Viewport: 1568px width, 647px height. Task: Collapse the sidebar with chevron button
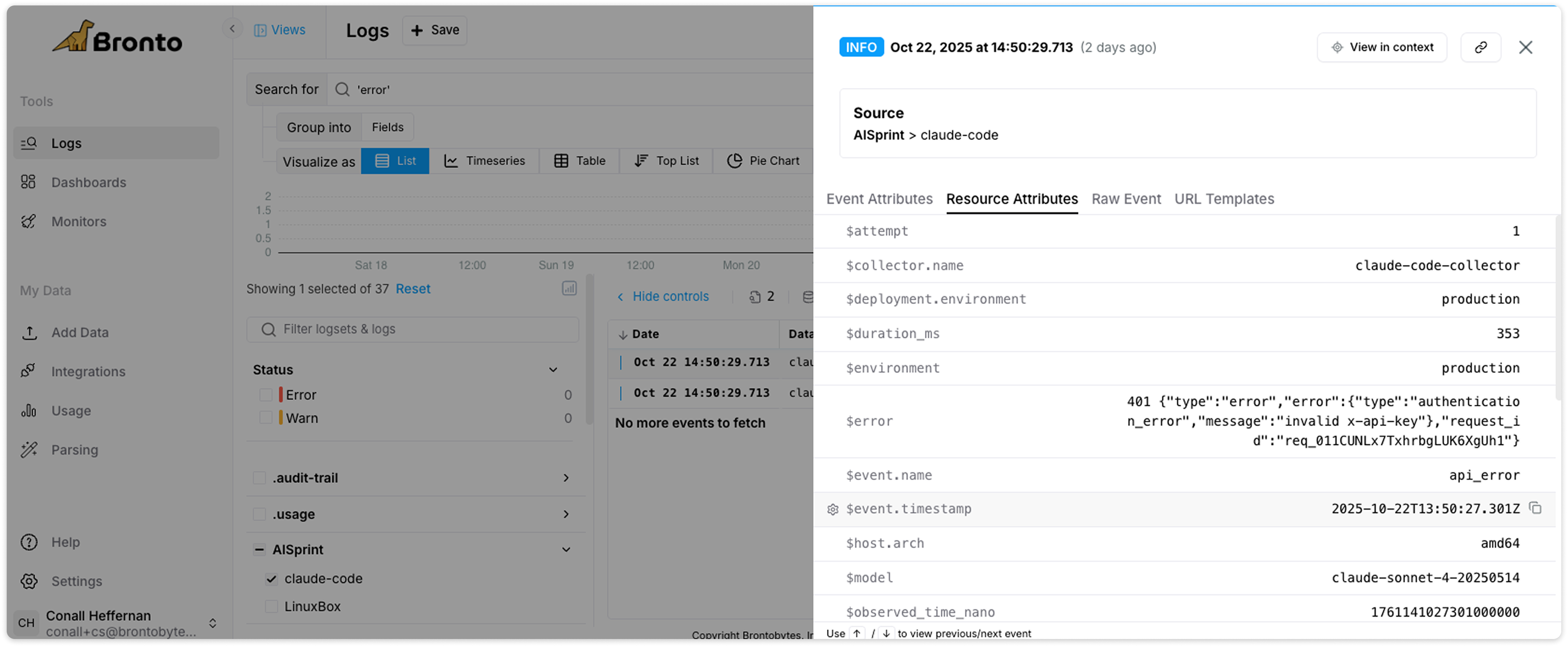(232, 29)
